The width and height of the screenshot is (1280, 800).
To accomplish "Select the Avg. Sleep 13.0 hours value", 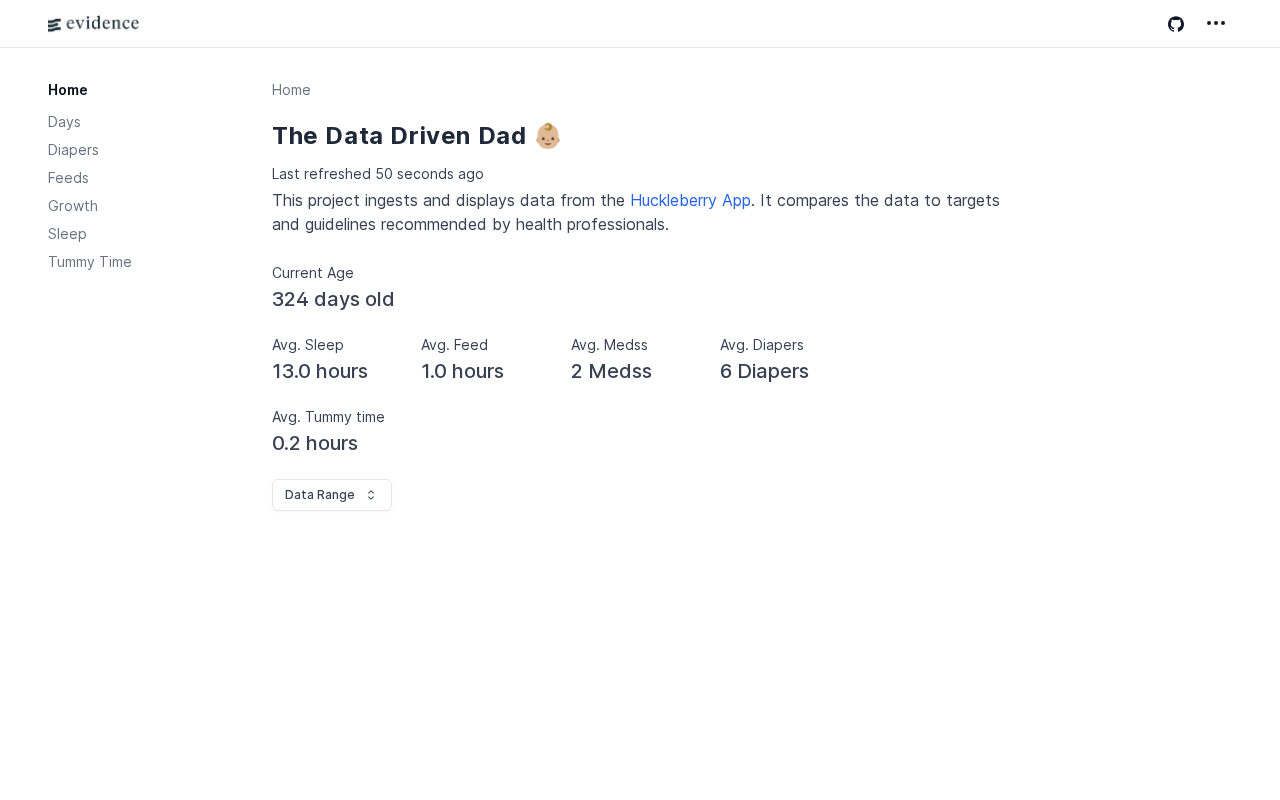I will [x=320, y=371].
